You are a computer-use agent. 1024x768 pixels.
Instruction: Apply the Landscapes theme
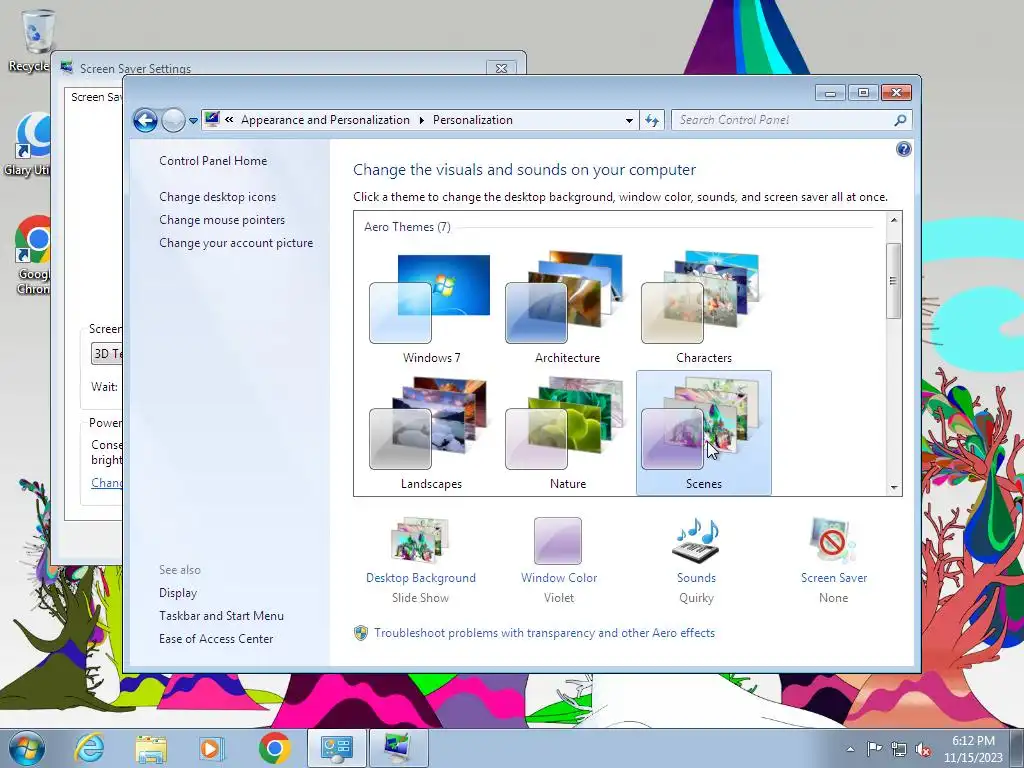click(430, 433)
